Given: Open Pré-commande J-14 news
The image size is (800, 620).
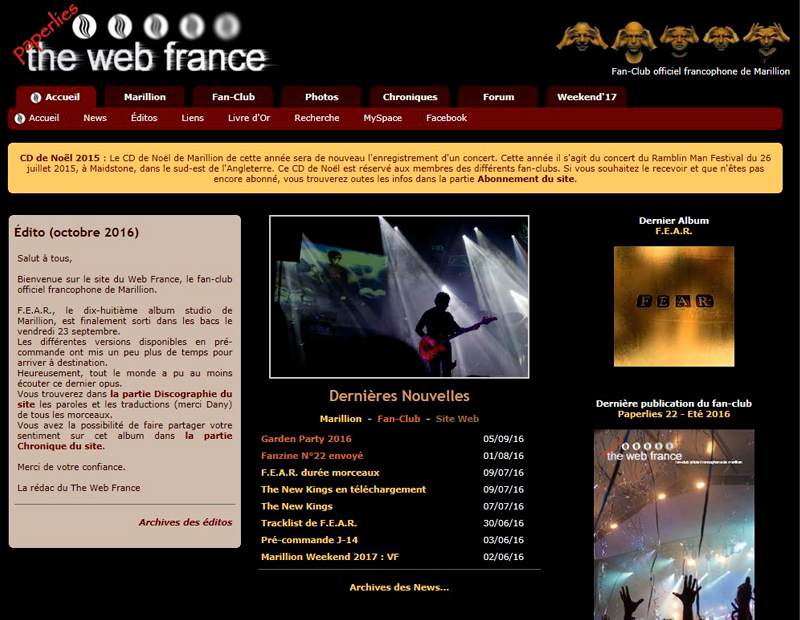Looking at the screenshot, I should [x=309, y=540].
